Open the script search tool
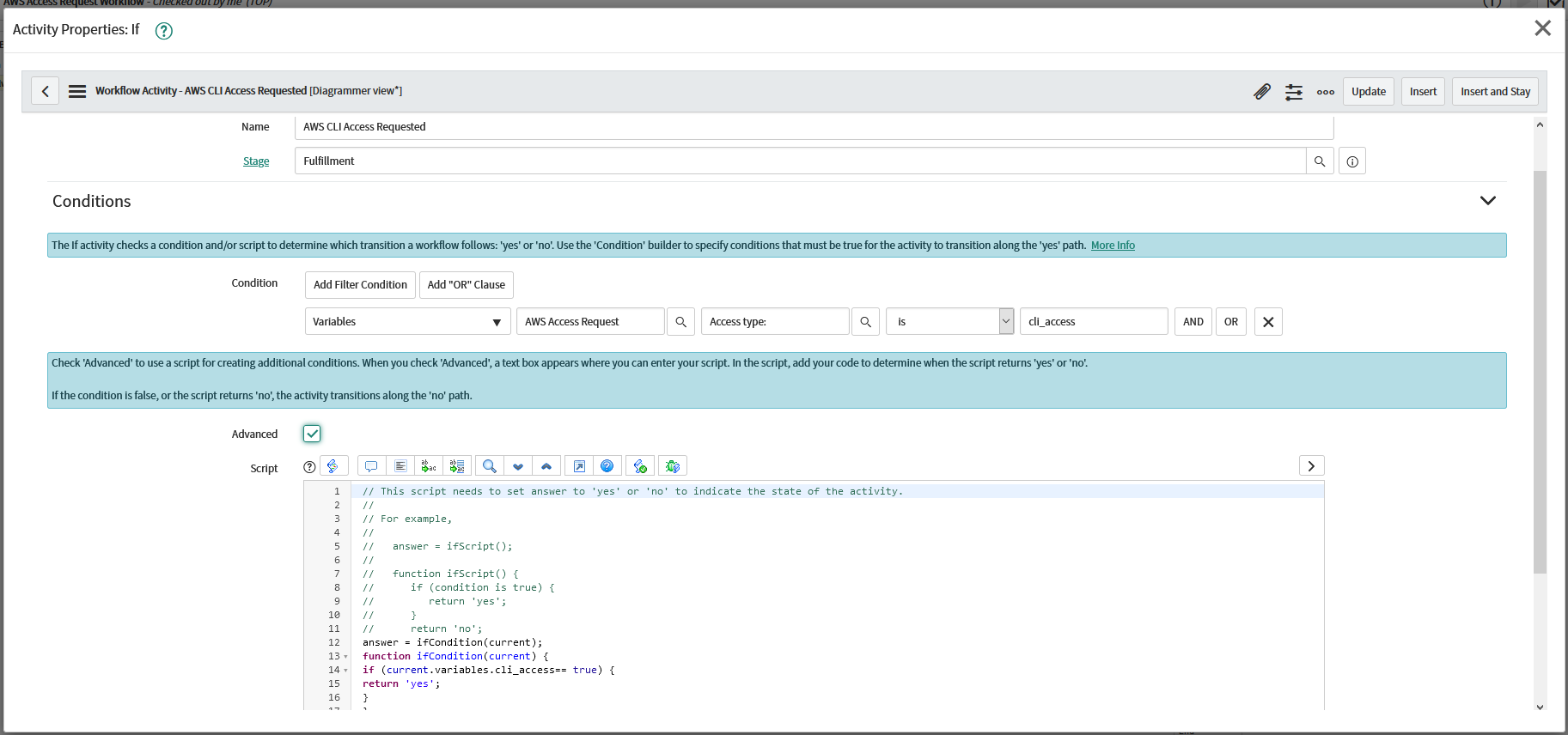Screen dimensions: 1568x735 tap(490, 466)
